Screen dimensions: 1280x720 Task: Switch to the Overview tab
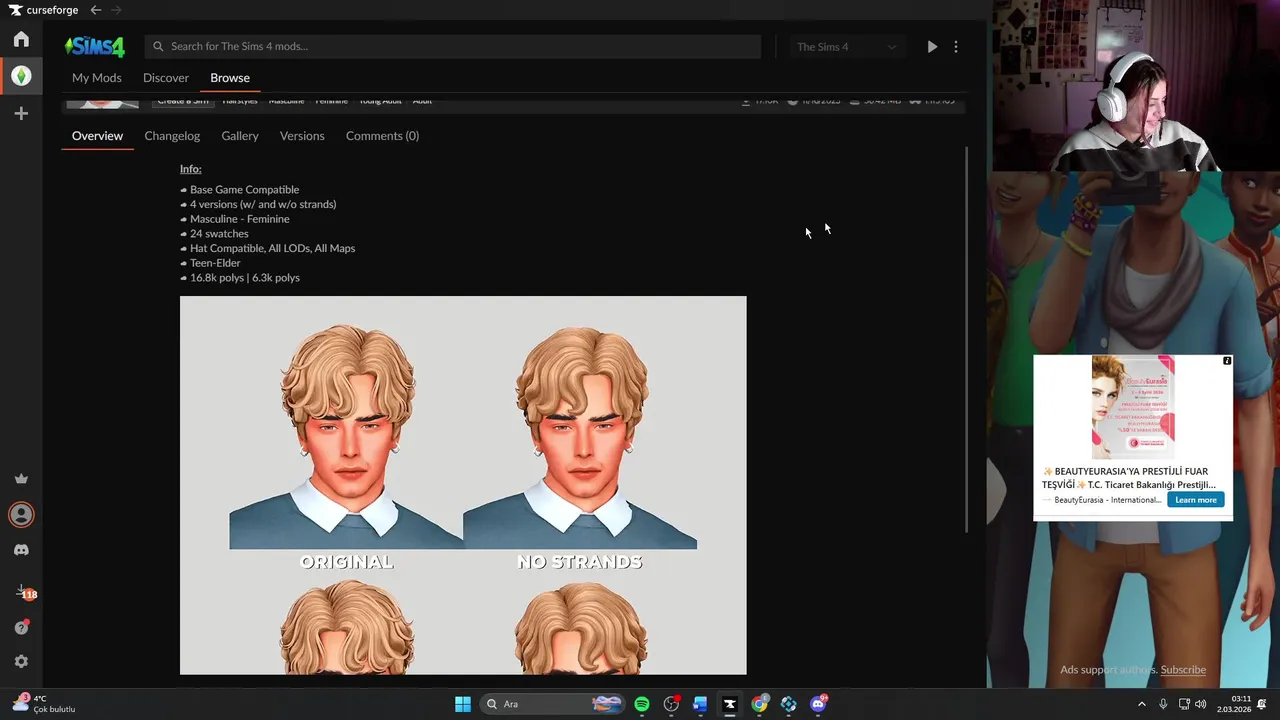97,136
